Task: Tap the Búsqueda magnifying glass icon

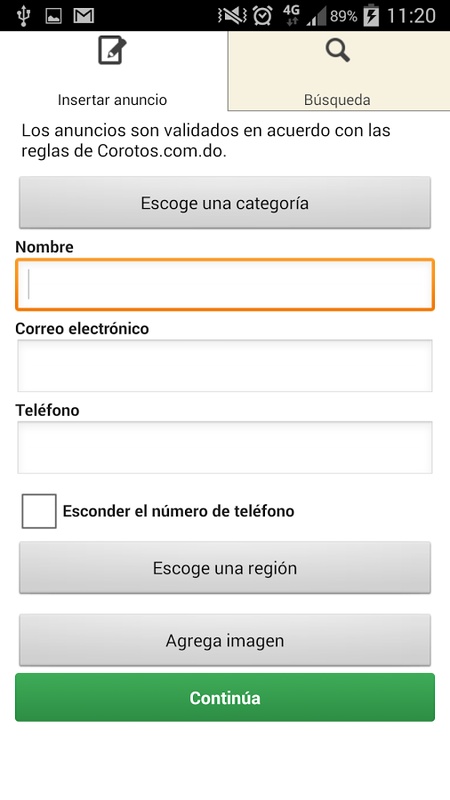Action: point(338,51)
